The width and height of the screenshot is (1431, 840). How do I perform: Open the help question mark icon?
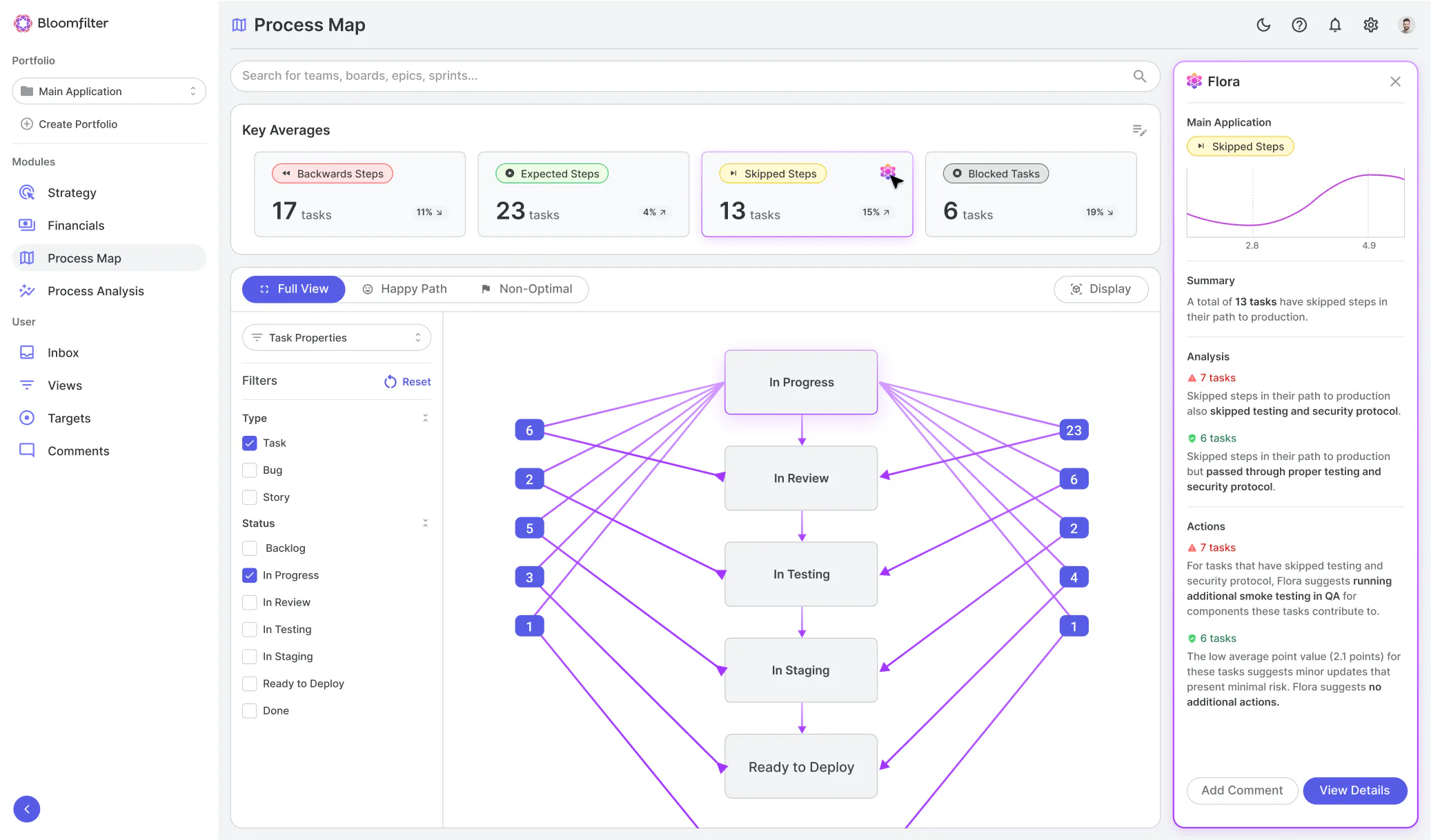pyautogui.click(x=1299, y=25)
